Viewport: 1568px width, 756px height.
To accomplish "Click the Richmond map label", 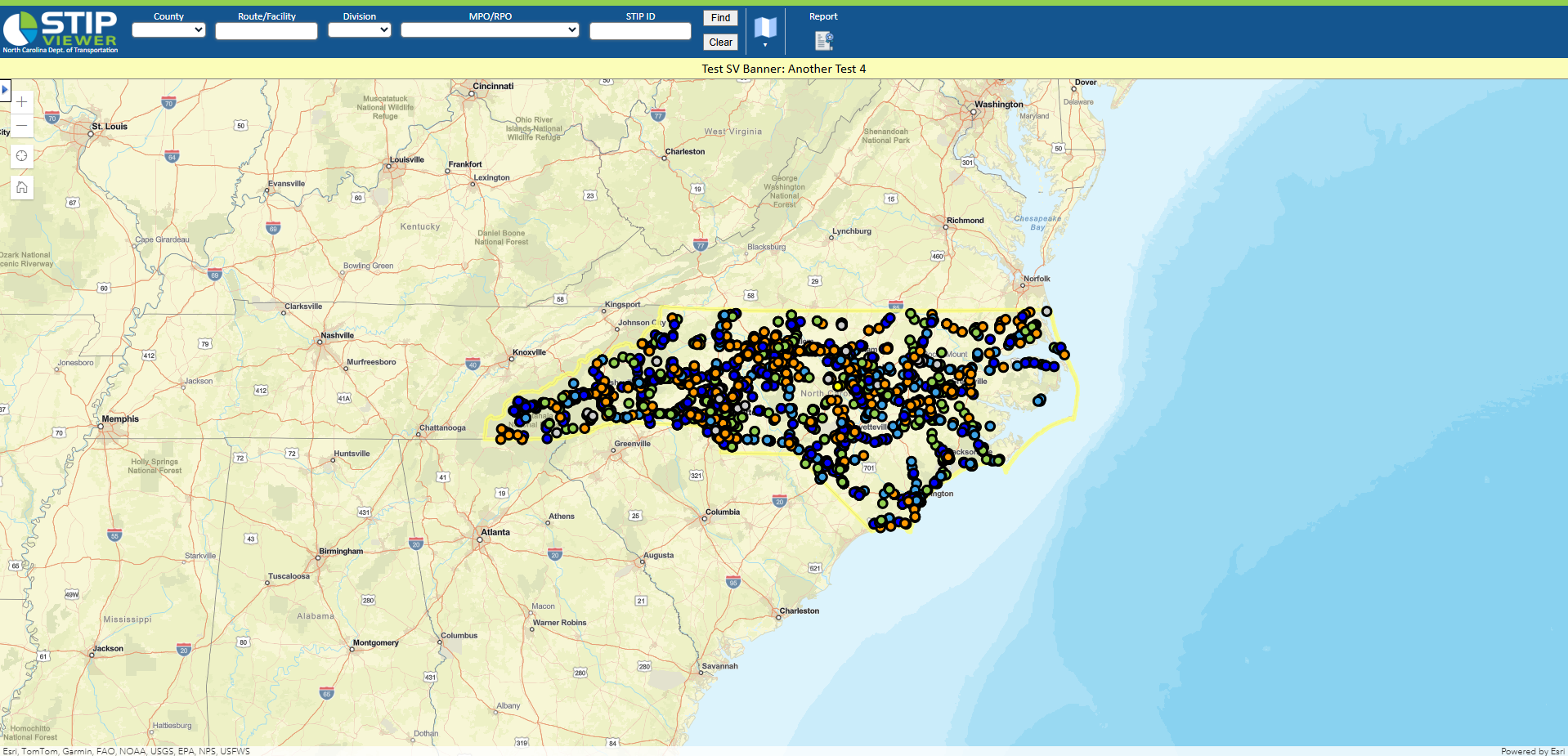I will [965, 221].
